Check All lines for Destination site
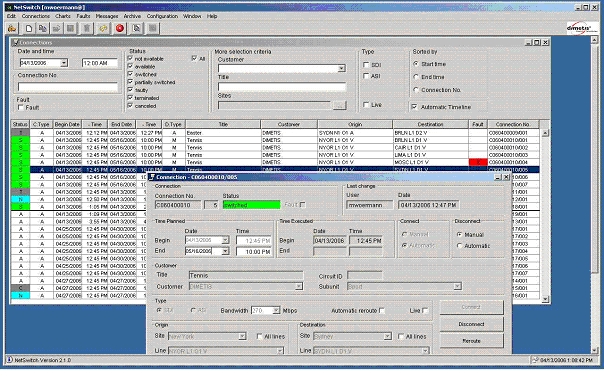 coord(401,336)
